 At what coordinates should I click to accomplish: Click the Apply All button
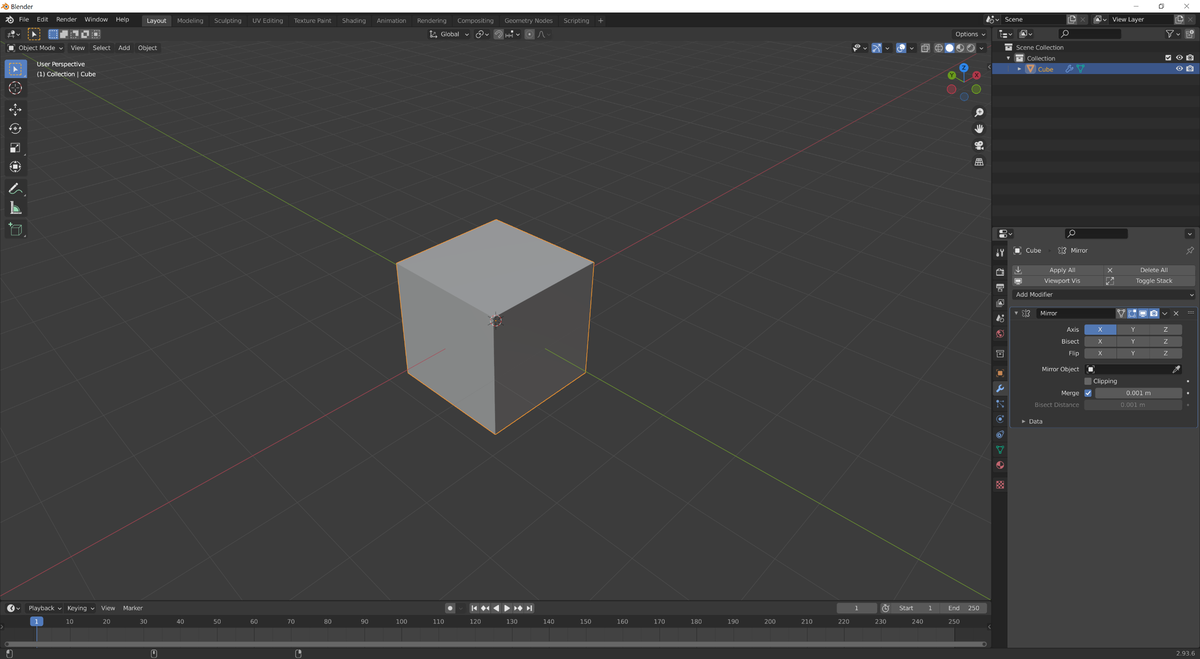(x=1058, y=270)
